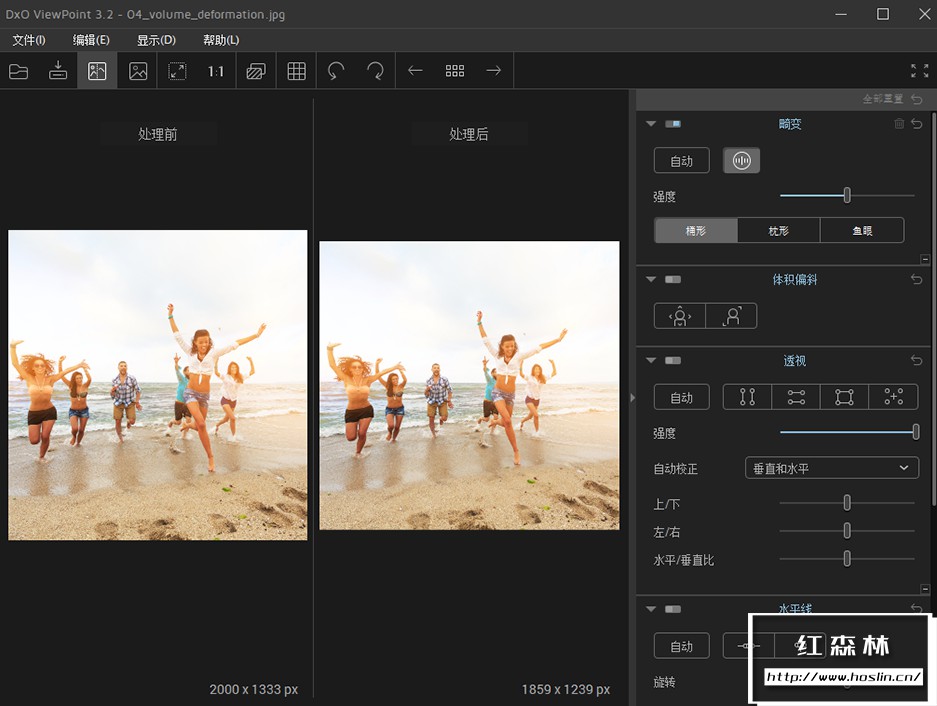Open a file with the folder icon

click(18, 70)
